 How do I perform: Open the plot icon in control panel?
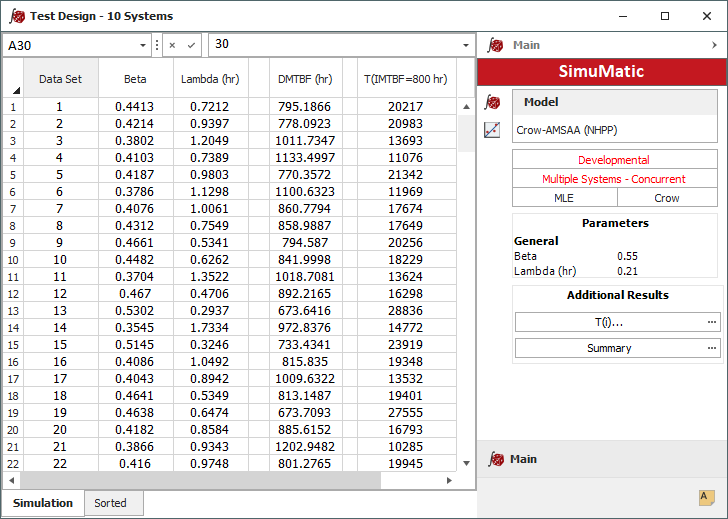492,130
